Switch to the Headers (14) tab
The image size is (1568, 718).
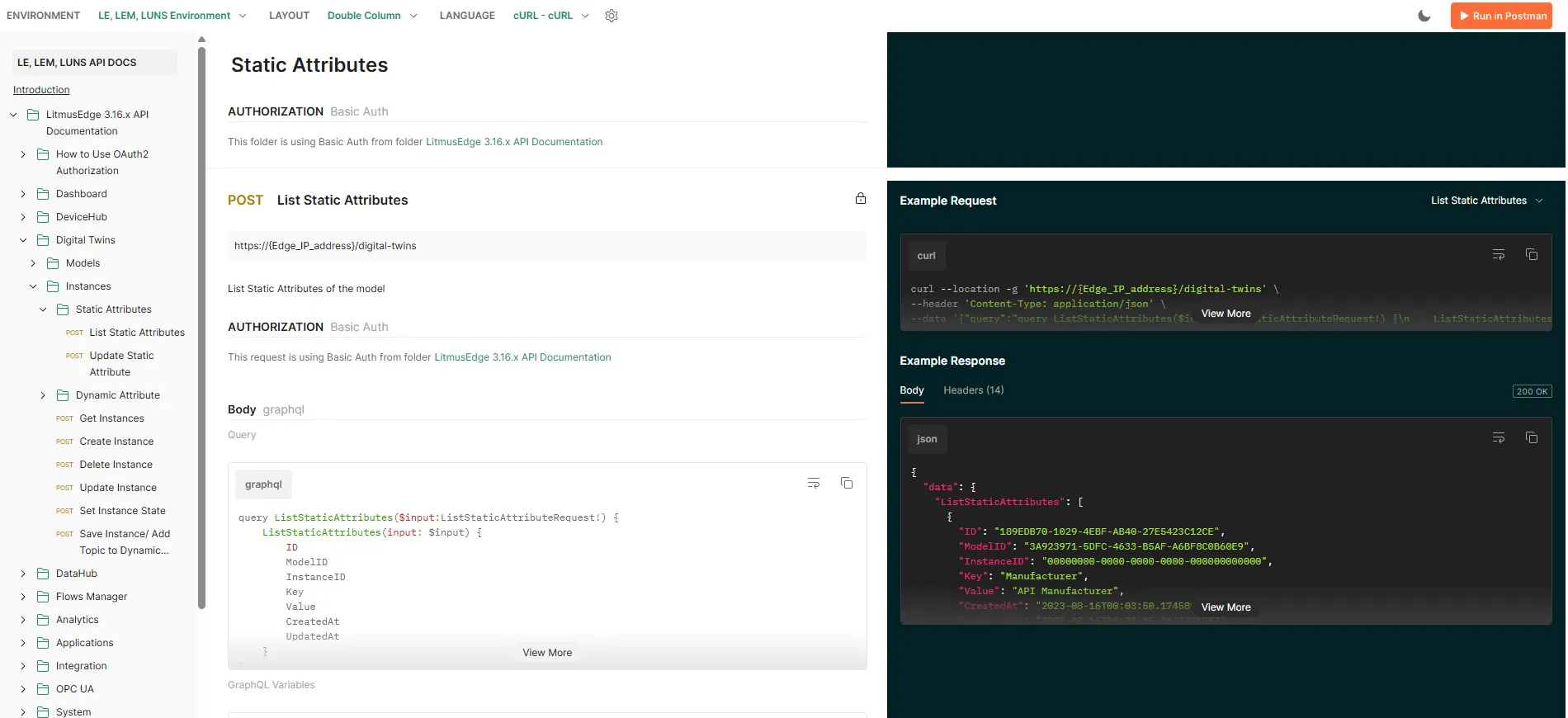point(974,390)
